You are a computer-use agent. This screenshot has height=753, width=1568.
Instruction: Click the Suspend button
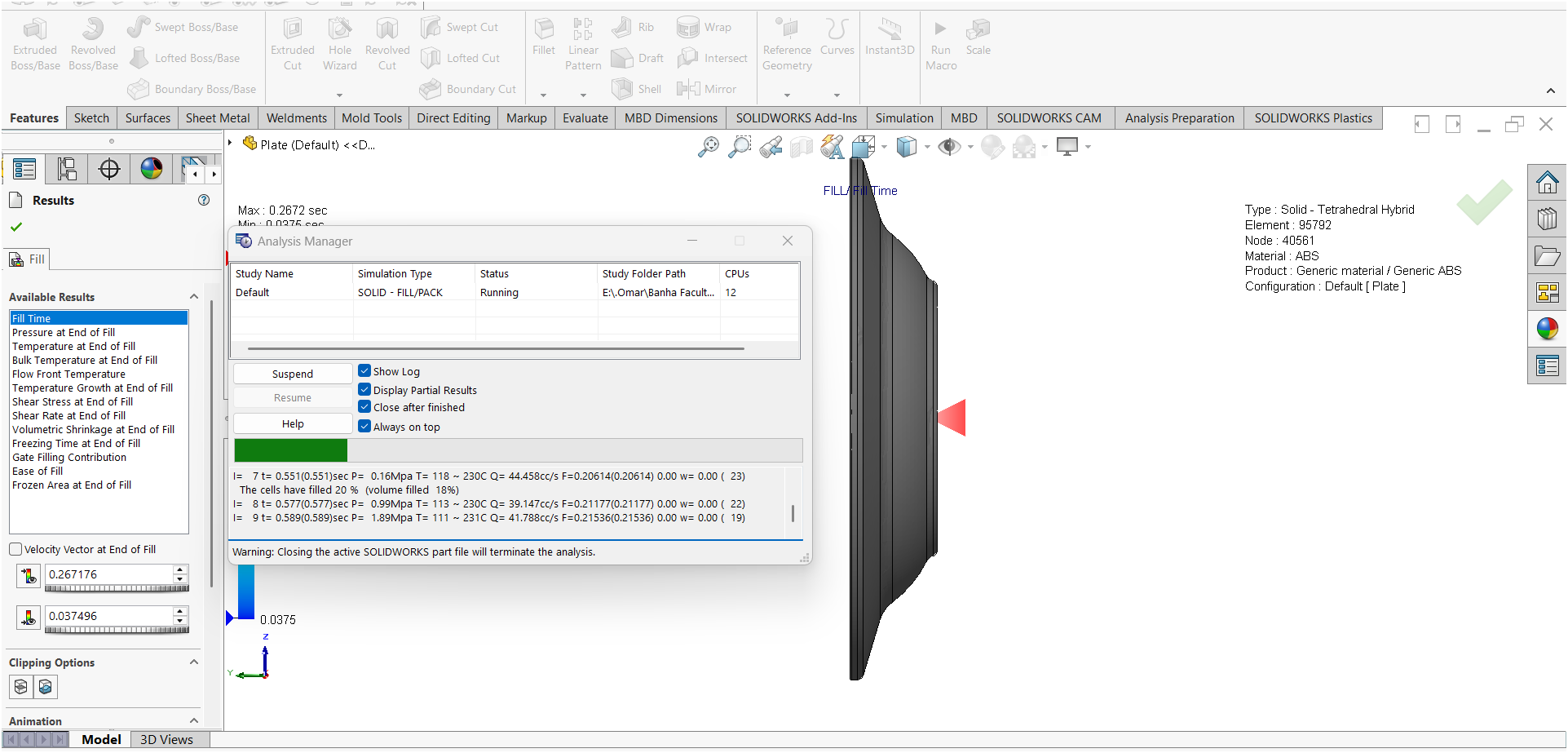point(293,374)
